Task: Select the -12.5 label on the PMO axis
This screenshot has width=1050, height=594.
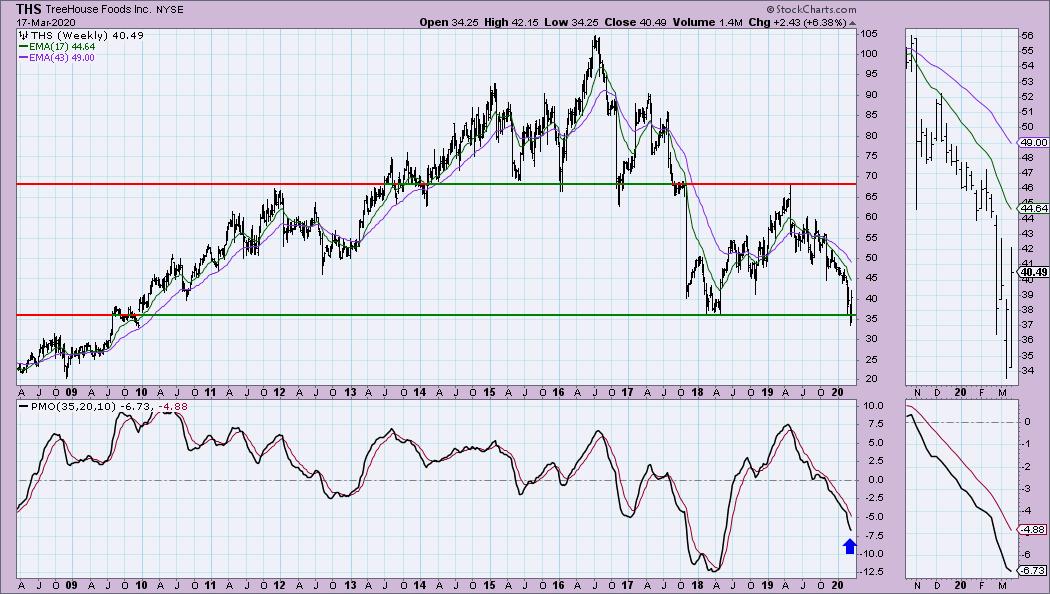Action: (x=871, y=572)
